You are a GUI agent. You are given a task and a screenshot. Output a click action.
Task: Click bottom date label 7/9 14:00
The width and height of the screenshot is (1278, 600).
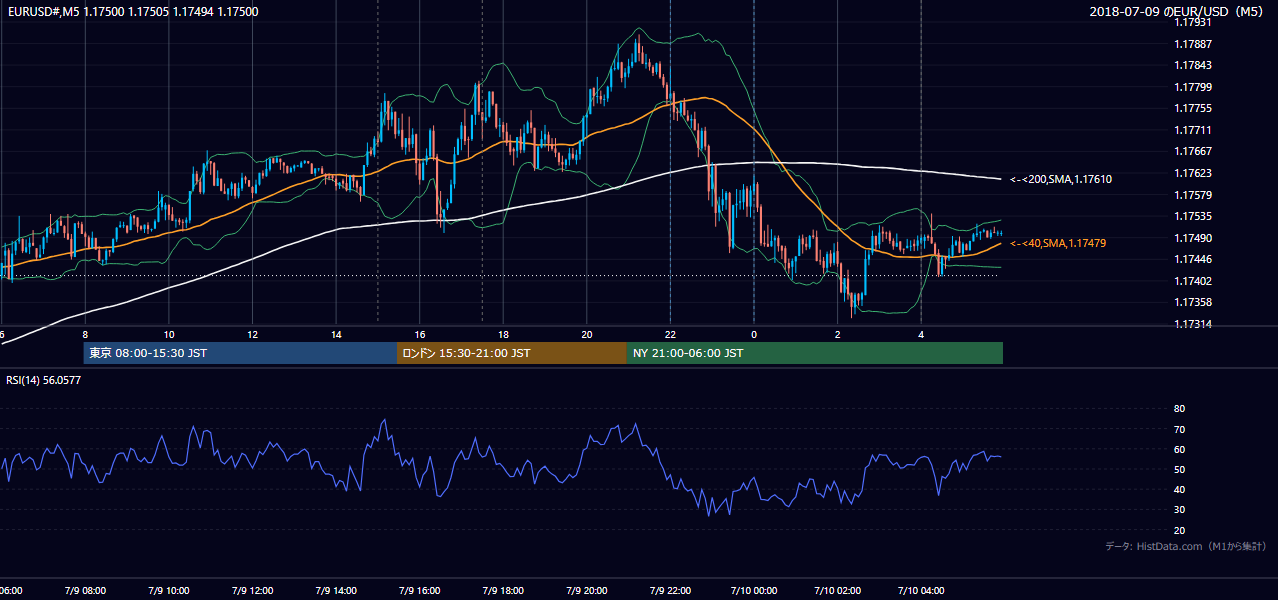point(336,590)
